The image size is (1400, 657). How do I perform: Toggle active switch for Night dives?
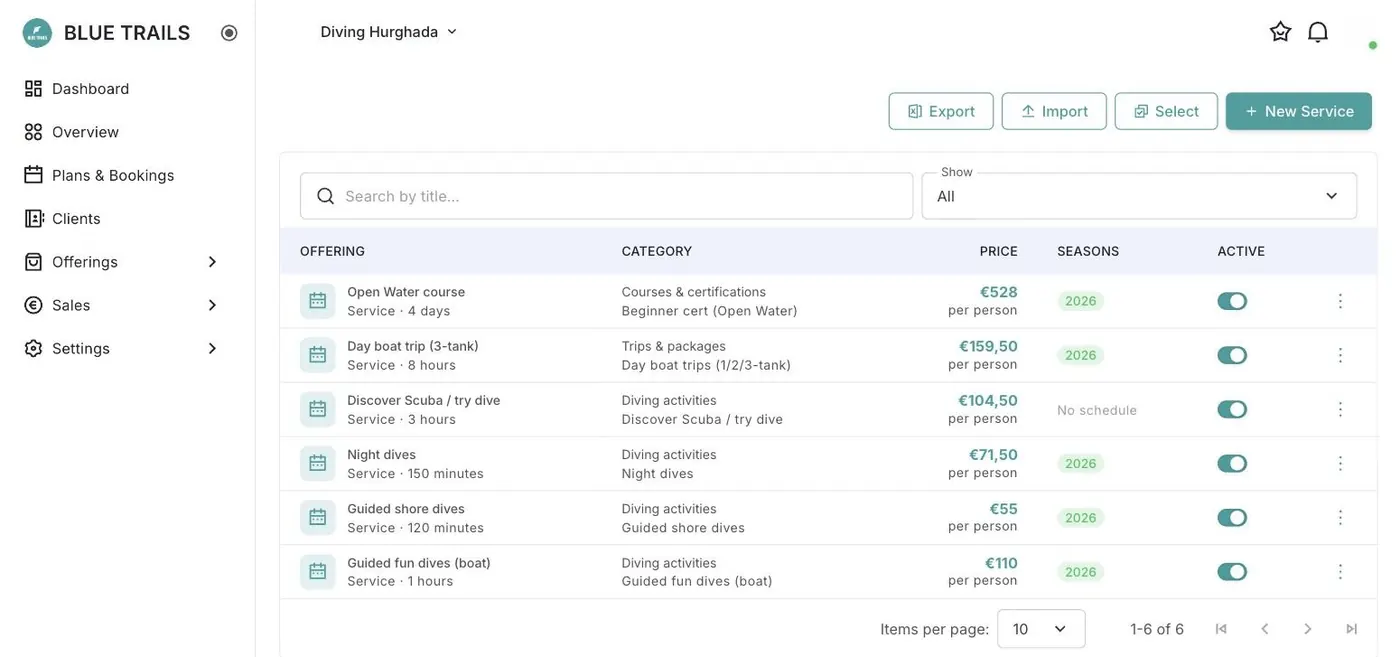coord(1232,463)
